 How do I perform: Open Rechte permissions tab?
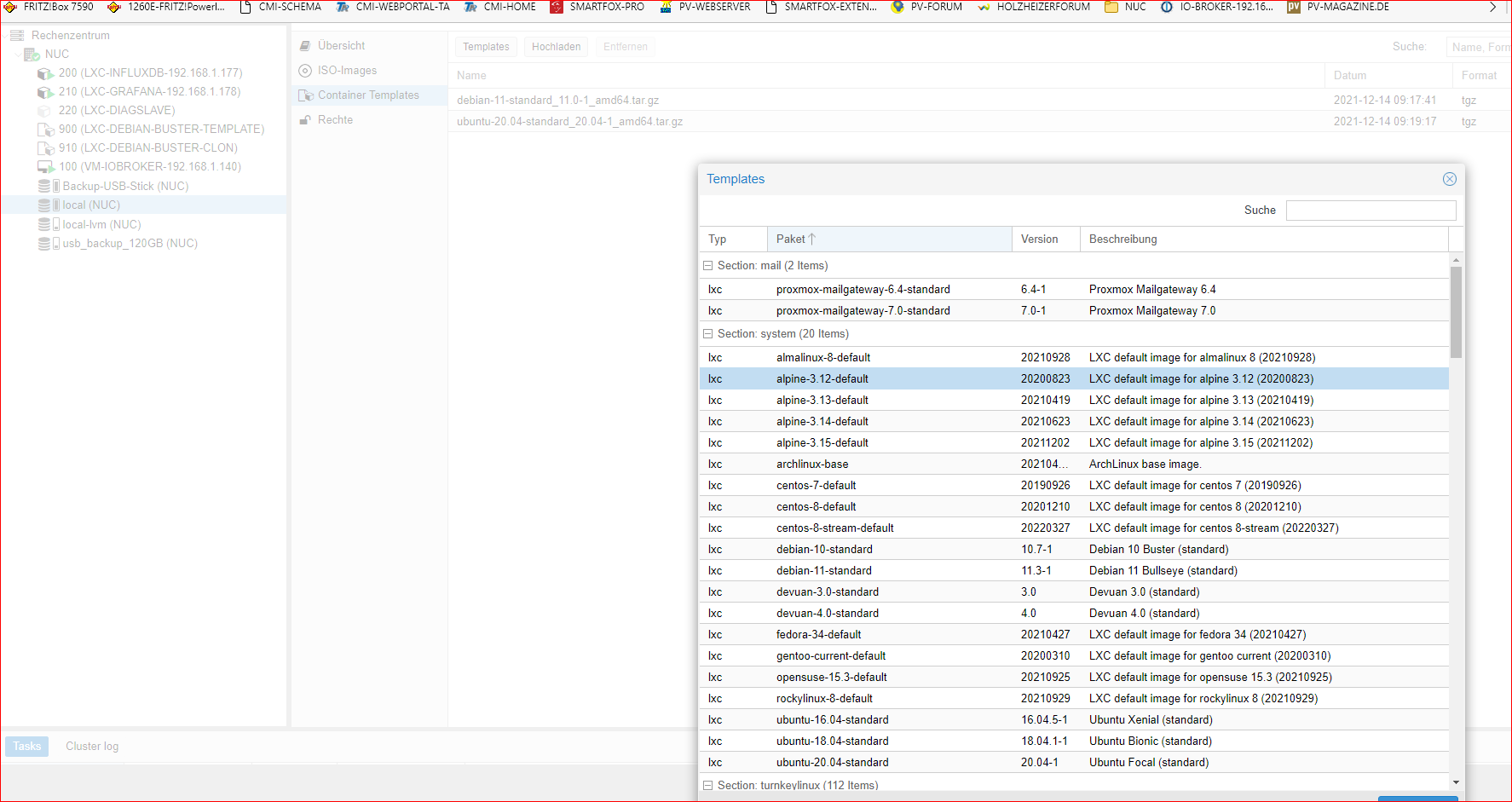tap(369, 120)
